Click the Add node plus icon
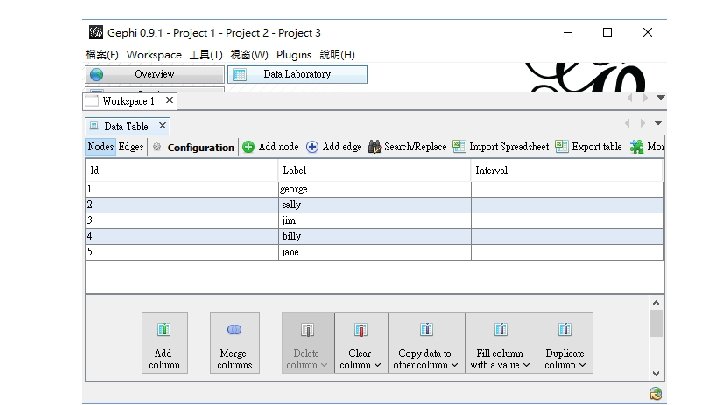The width and height of the screenshot is (720, 405). coord(248,147)
